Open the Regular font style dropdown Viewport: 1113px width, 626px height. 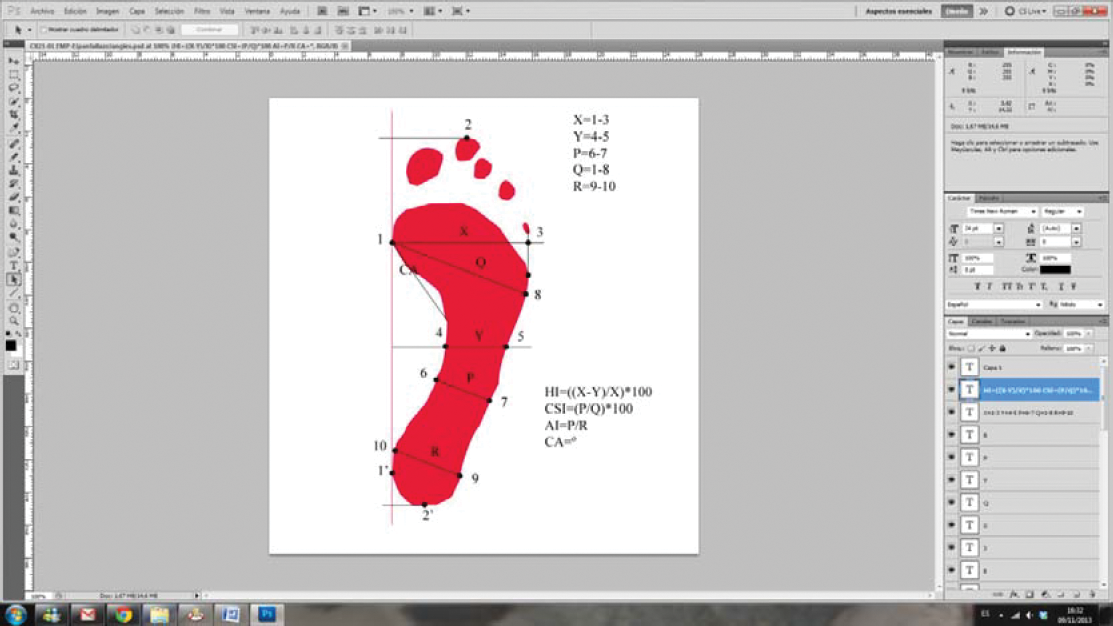pos(1062,212)
